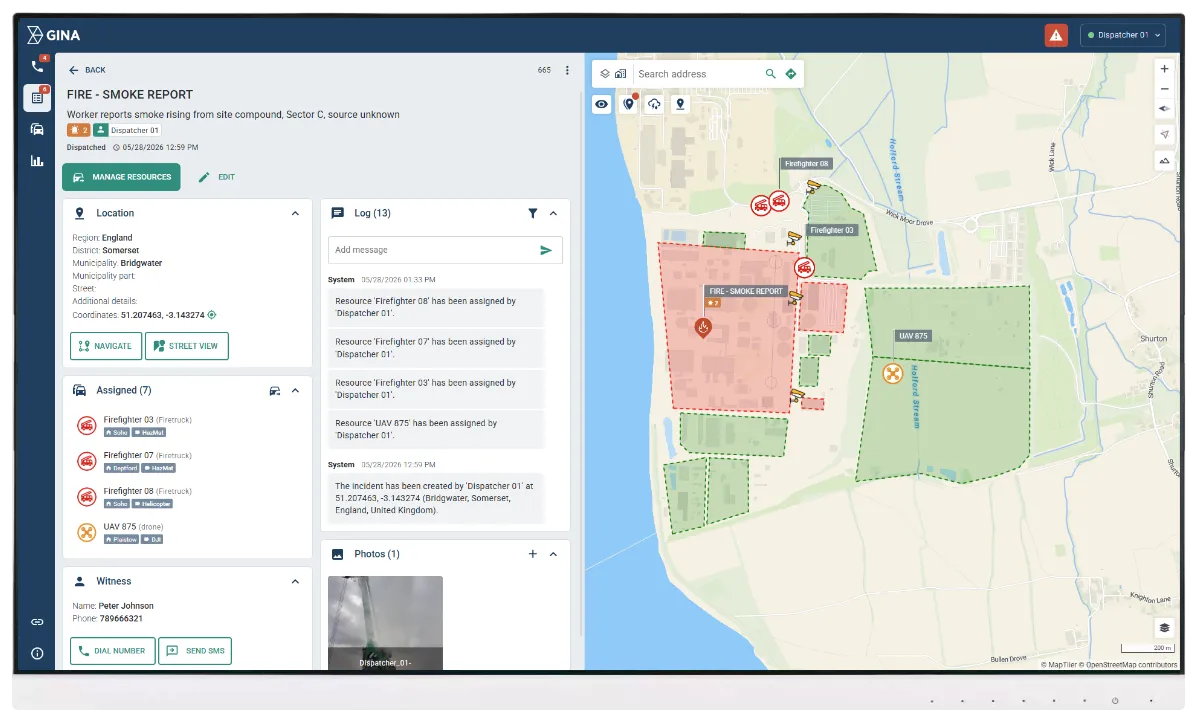Viewport: 1200px width, 718px height.
Task: Collapse the Location panel
Action: (295, 213)
